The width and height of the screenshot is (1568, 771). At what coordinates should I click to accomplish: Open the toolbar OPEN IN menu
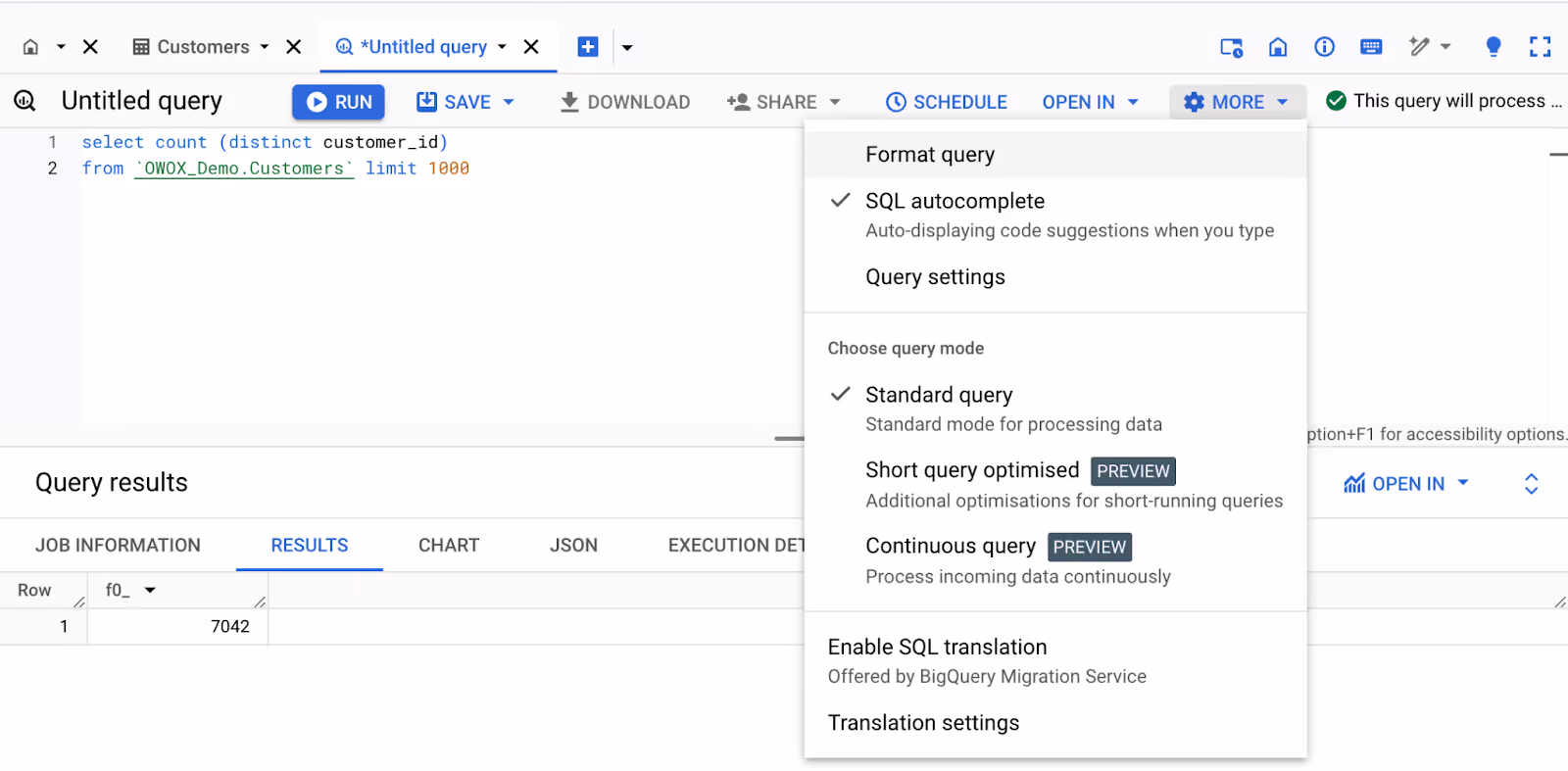click(1090, 102)
